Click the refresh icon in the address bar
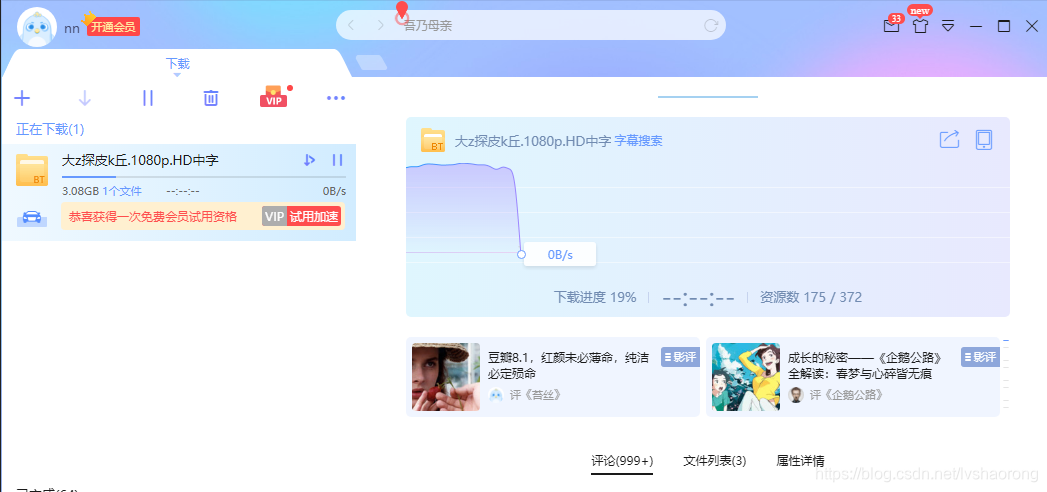 click(x=710, y=26)
